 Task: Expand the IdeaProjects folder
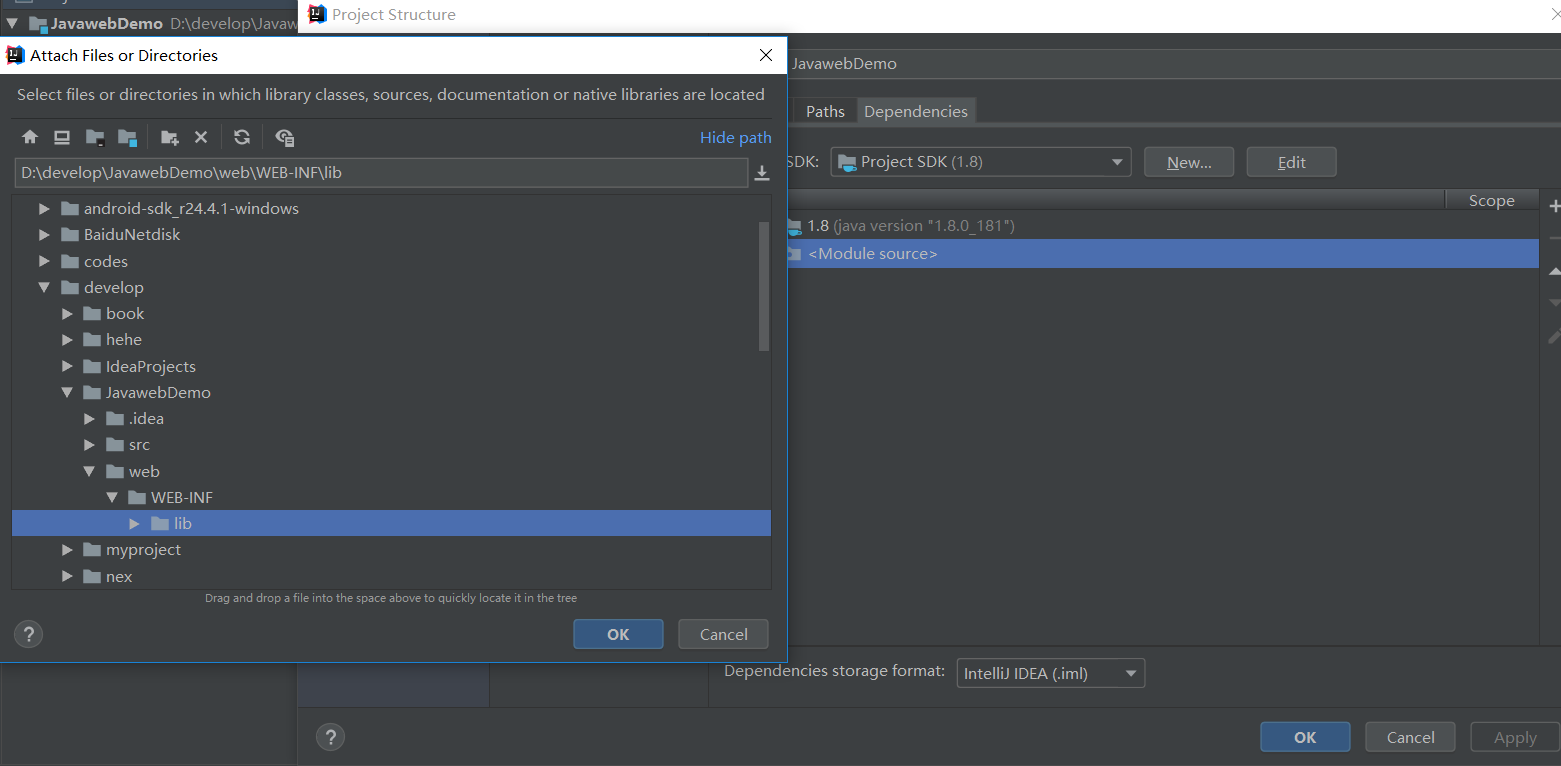click(x=67, y=367)
